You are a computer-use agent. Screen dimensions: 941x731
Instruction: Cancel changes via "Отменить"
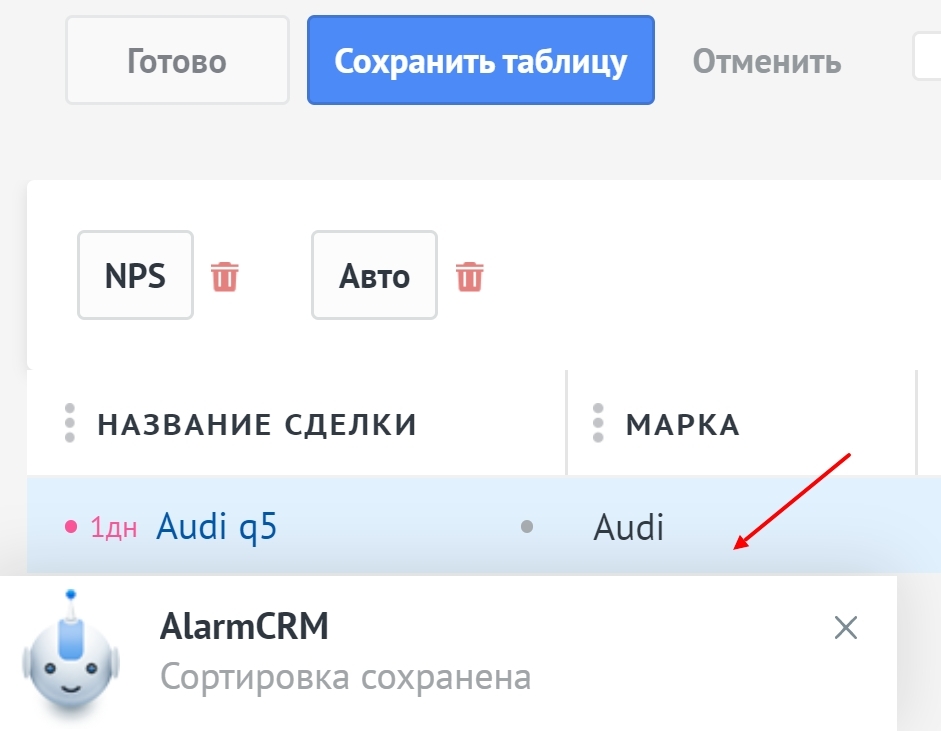click(767, 62)
